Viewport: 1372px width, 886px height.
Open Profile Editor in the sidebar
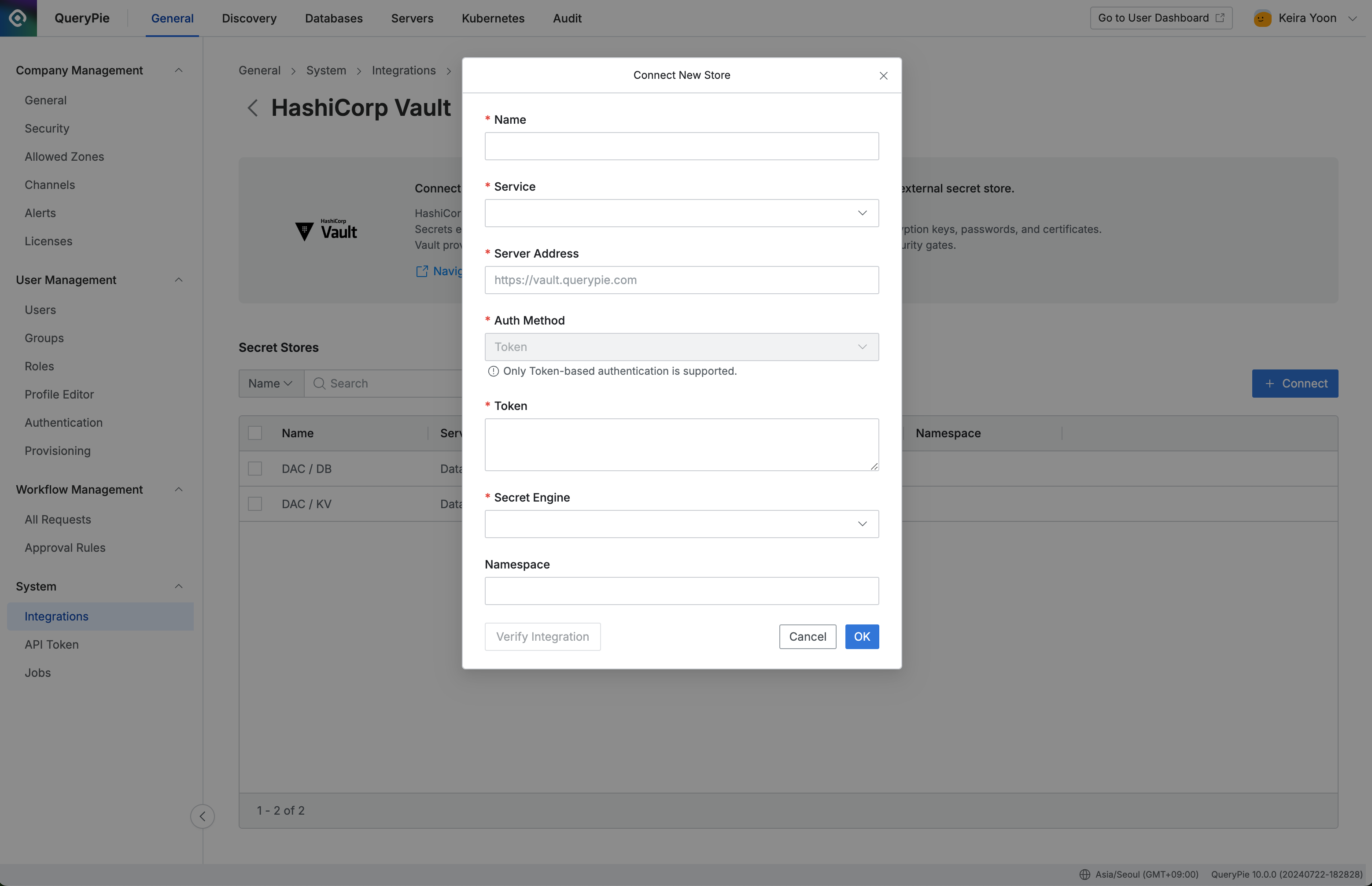59,394
